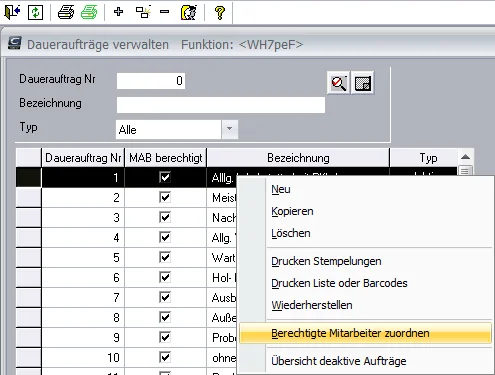Click the Bezeichnung input field
Screen dimensions: 495x375
(221, 105)
